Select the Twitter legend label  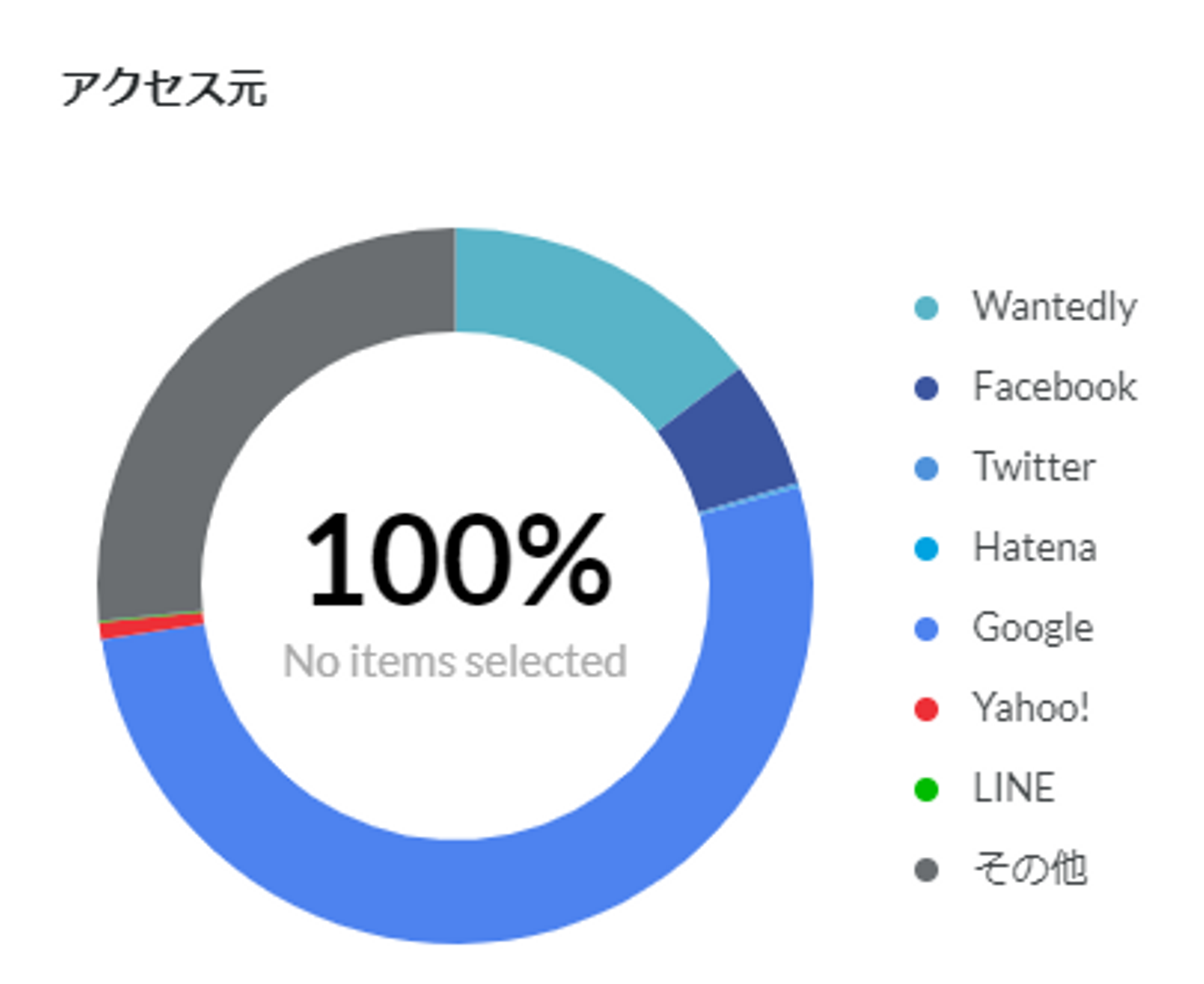point(1034,467)
